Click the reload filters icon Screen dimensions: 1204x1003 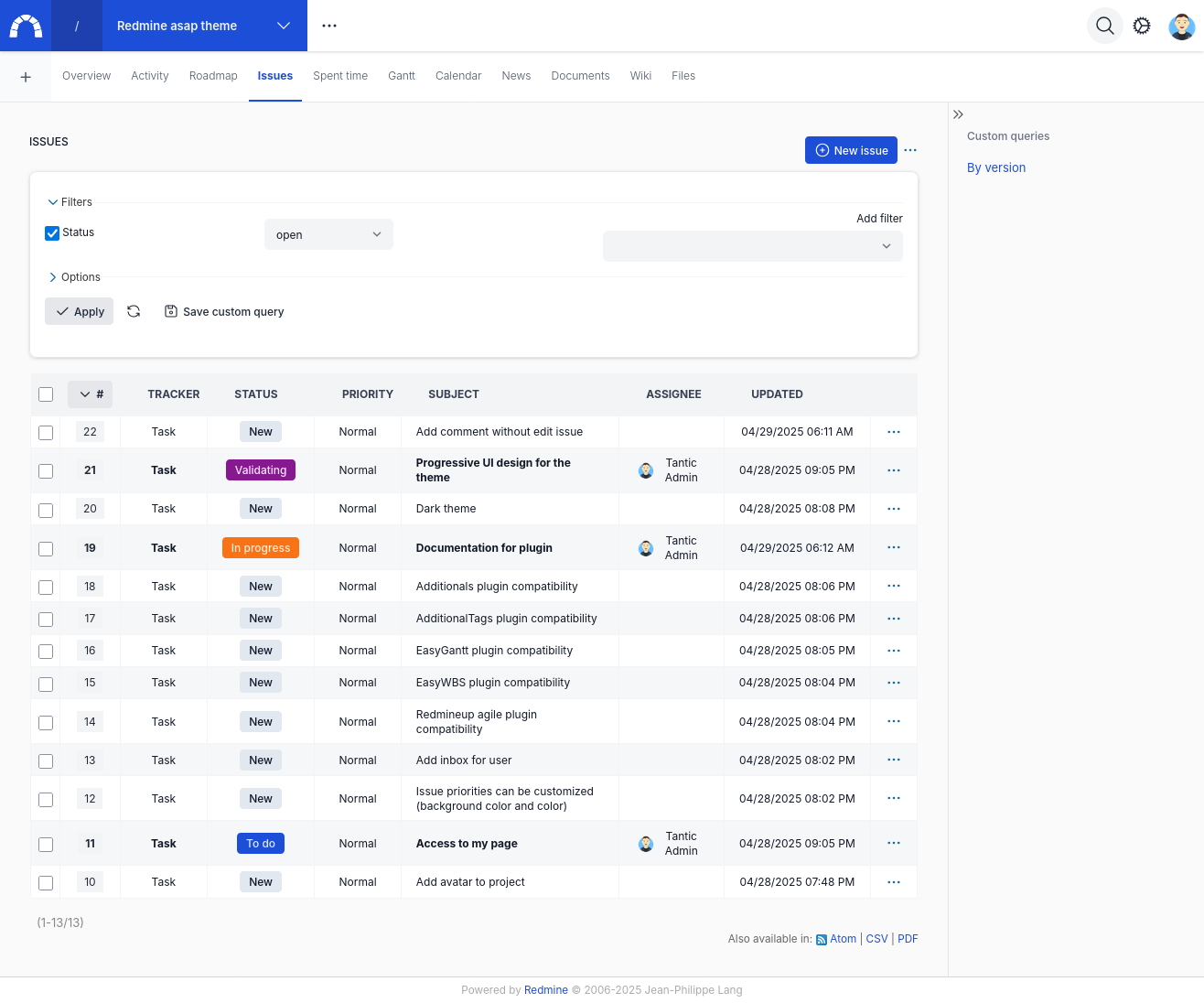[x=134, y=311]
